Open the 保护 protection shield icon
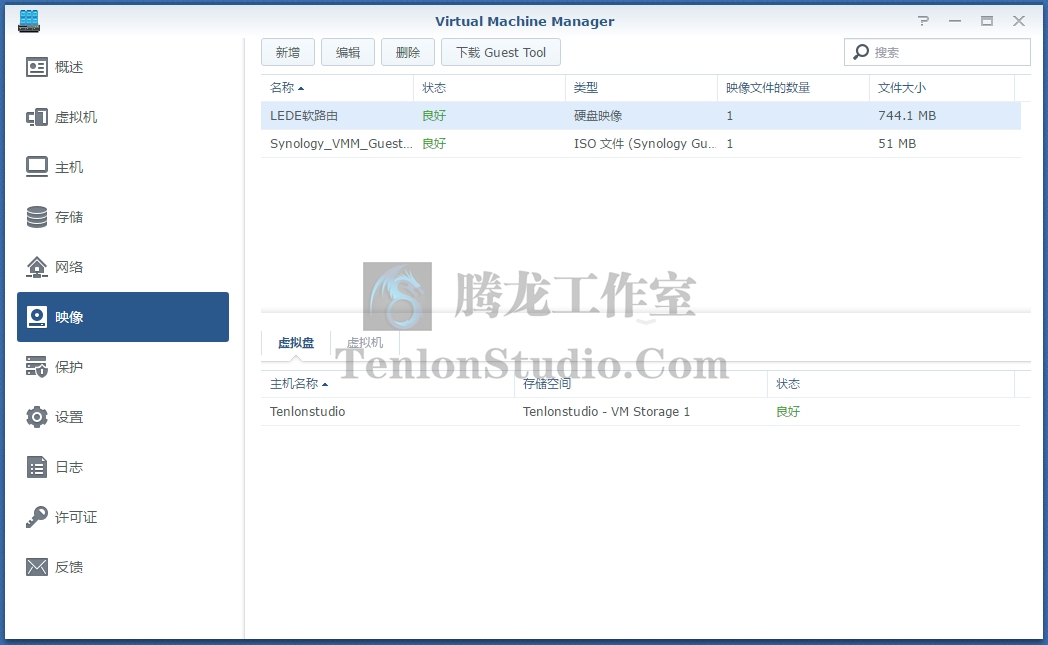 pos(37,367)
